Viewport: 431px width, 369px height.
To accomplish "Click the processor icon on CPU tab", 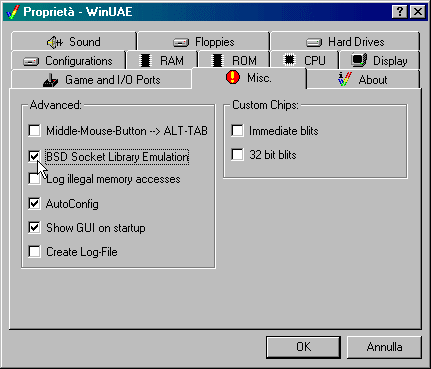I will 289,60.
